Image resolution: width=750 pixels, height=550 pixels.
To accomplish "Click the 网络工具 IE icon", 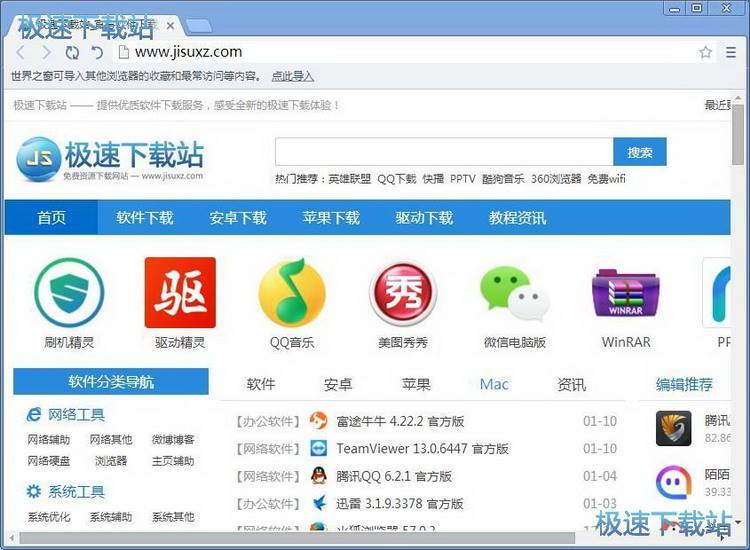I will (33, 414).
